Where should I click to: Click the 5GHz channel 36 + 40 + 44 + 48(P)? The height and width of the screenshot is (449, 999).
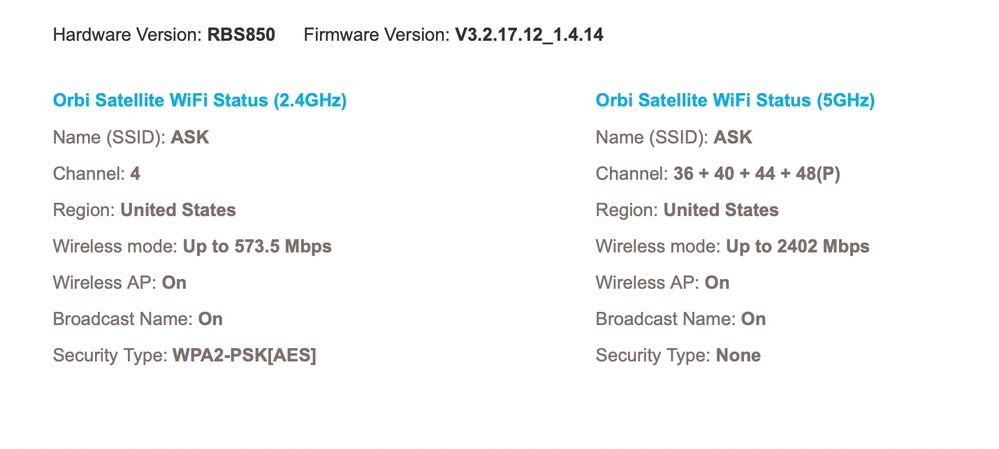tap(757, 173)
